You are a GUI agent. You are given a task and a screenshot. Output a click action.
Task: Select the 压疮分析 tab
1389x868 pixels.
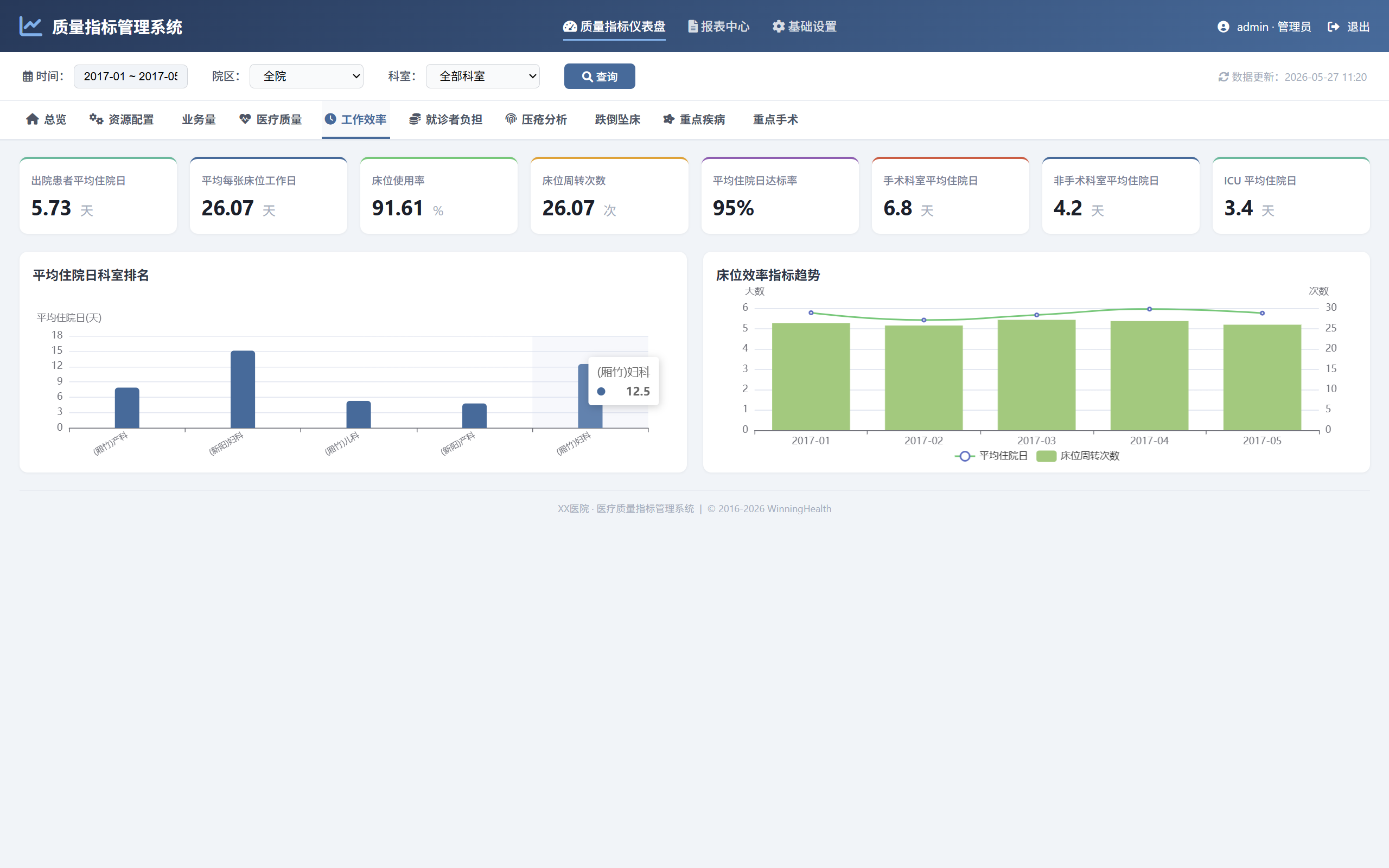click(536, 119)
